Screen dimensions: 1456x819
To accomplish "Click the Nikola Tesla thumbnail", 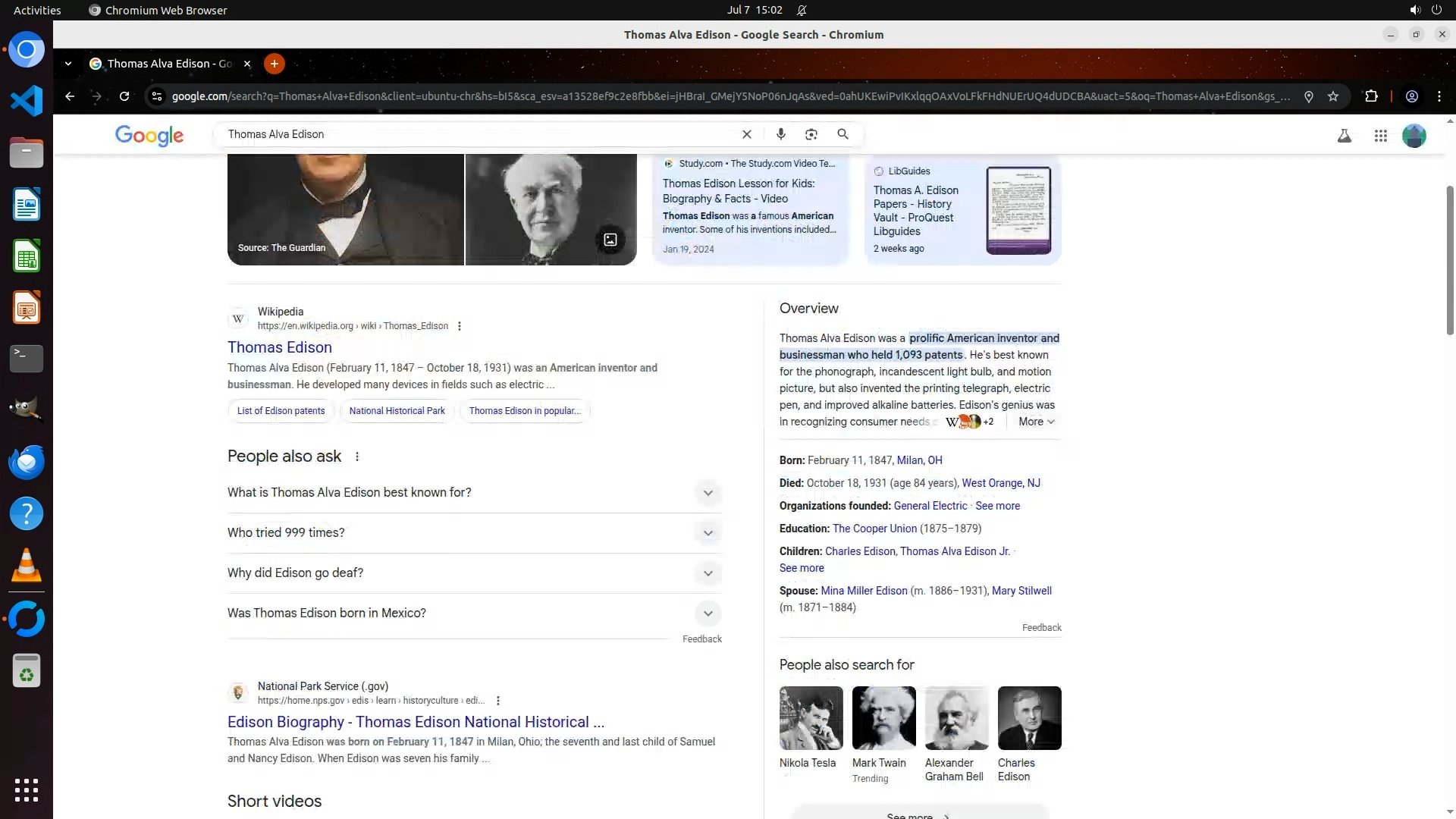I will click(811, 718).
